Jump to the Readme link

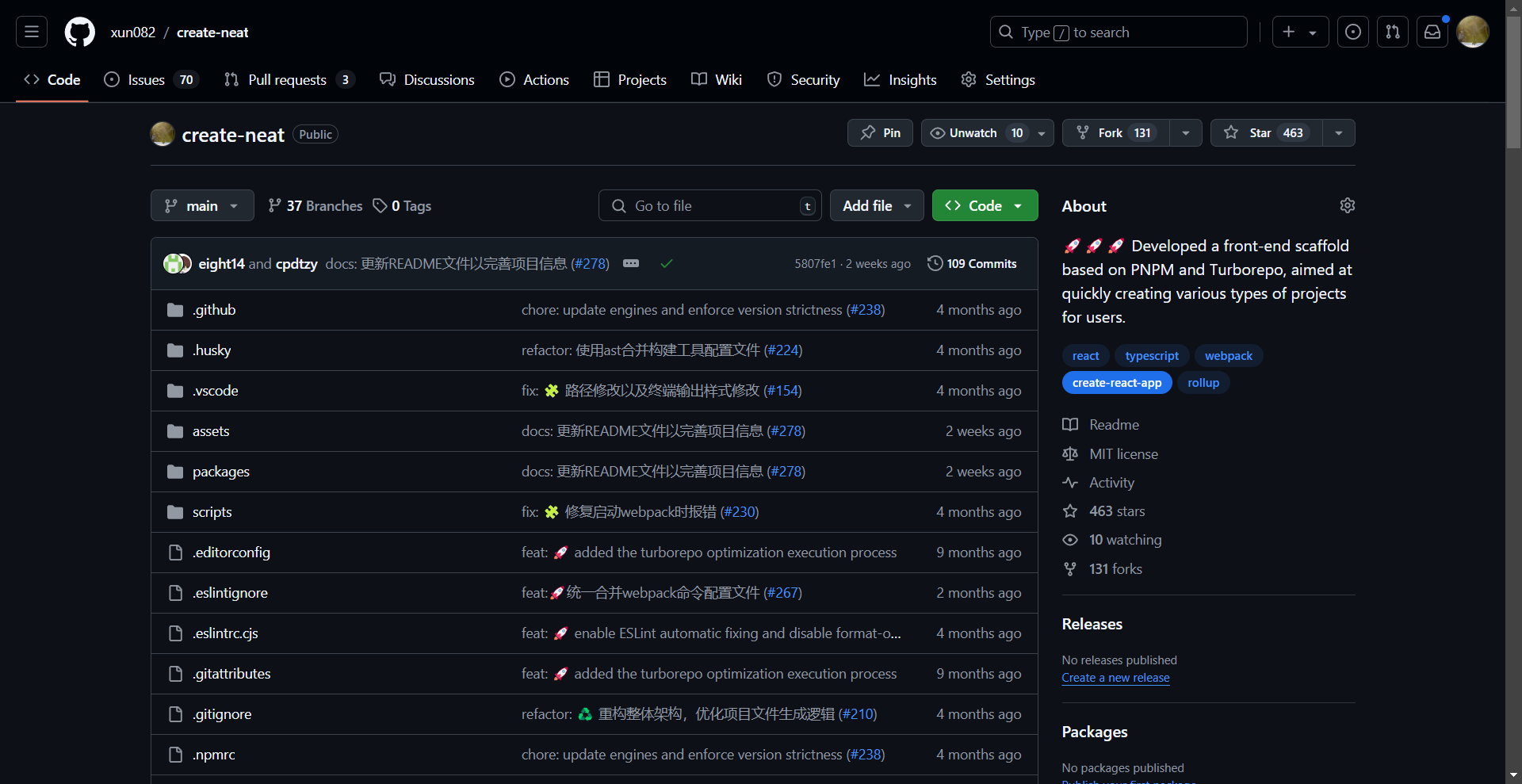point(1101,424)
